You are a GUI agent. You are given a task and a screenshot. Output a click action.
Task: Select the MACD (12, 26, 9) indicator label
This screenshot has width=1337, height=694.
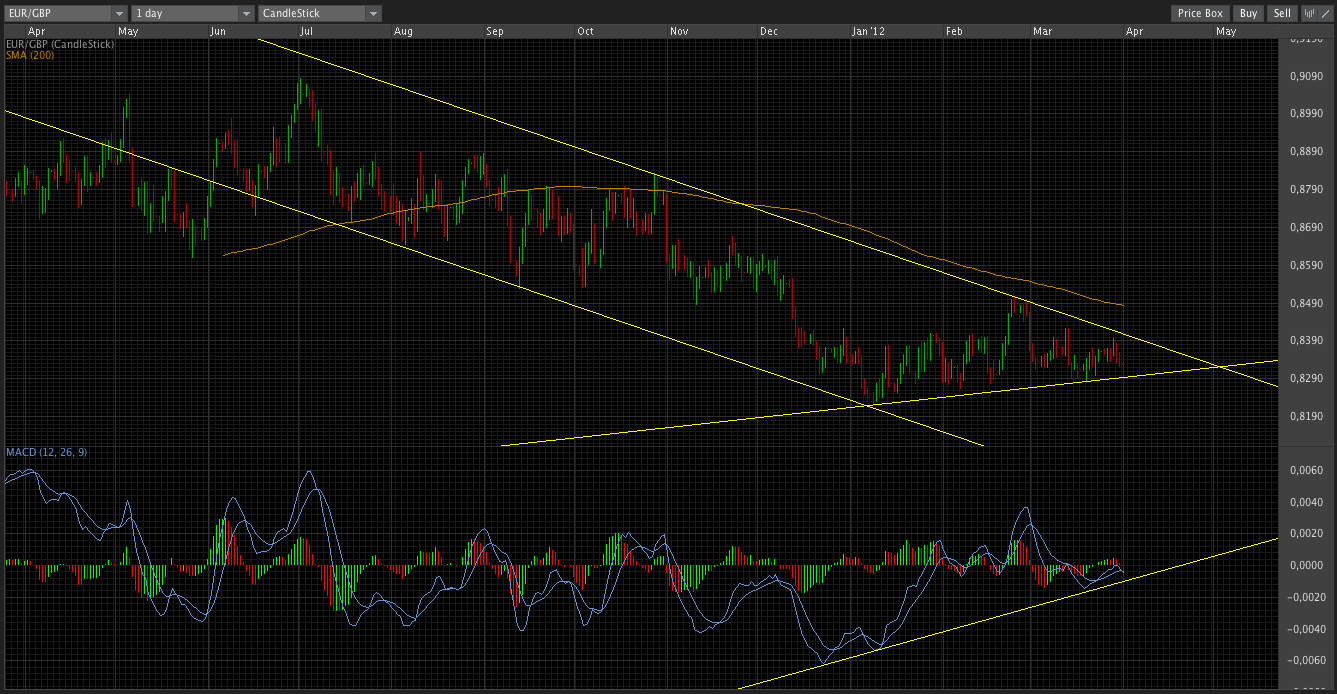pos(46,452)
